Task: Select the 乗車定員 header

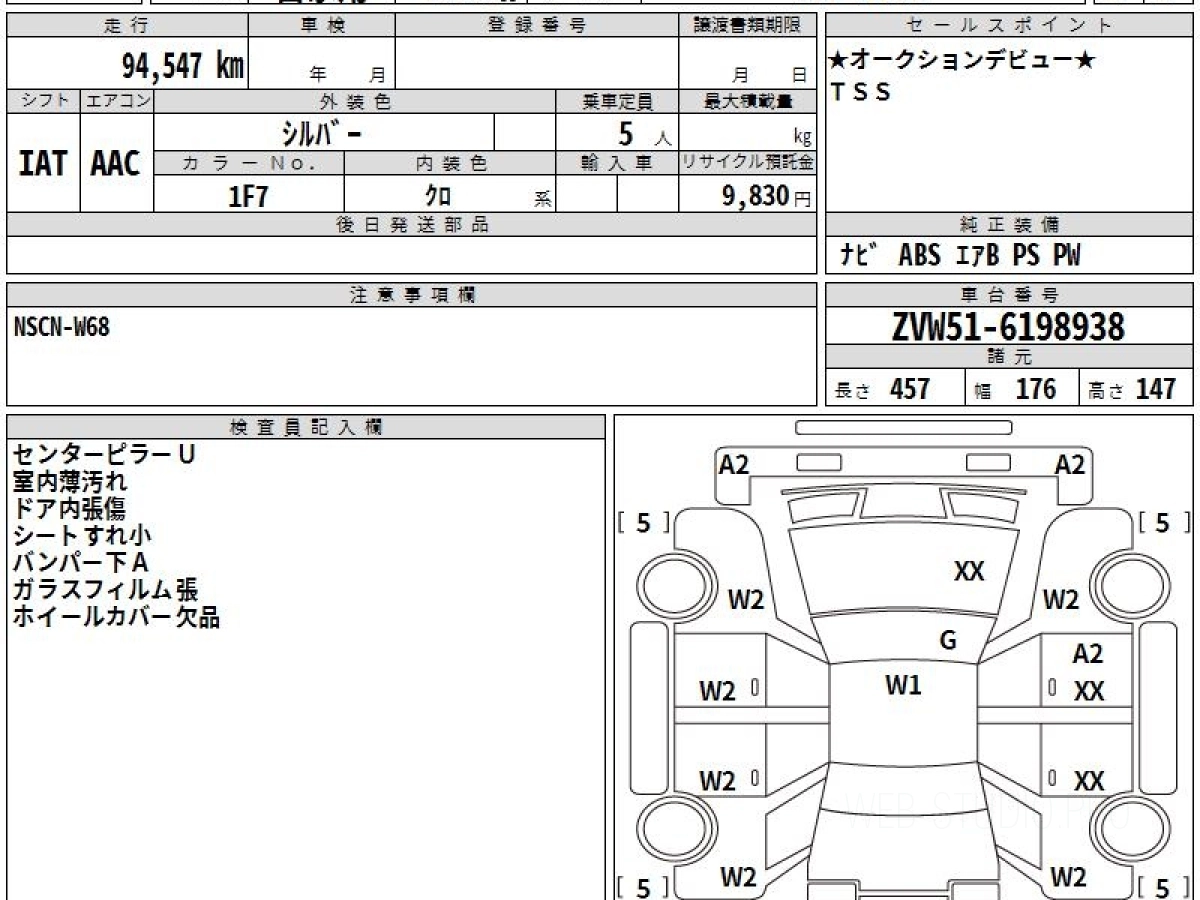Action: 617,101
